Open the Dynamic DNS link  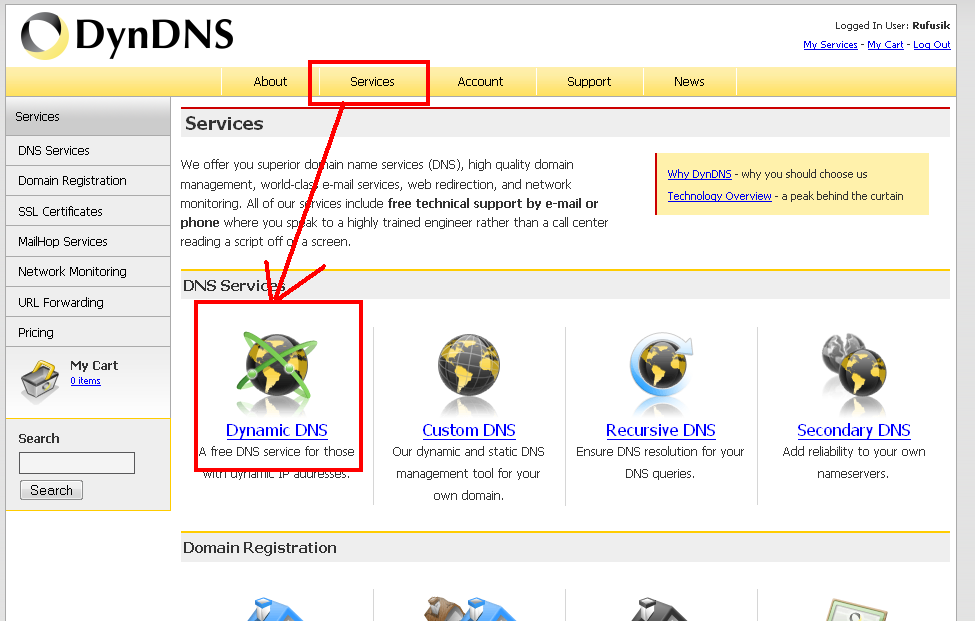pos(277,430)
